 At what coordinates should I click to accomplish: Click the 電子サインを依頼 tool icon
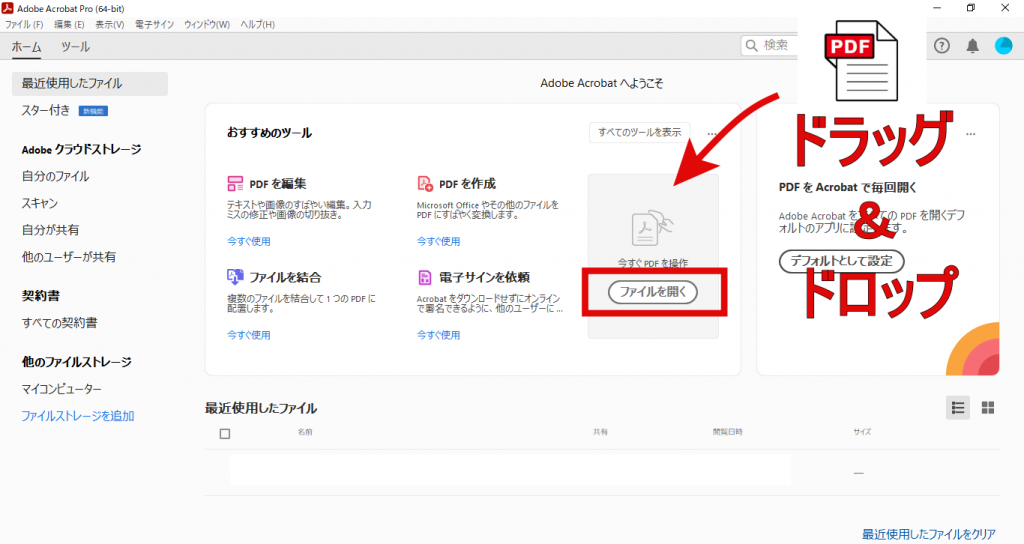425,278
